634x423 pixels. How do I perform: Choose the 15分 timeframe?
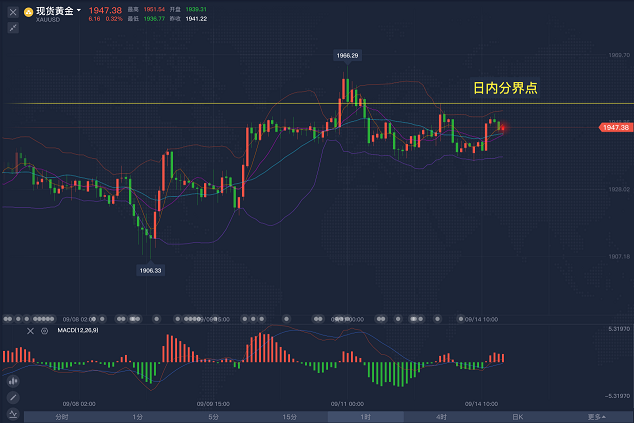point(289,416)
